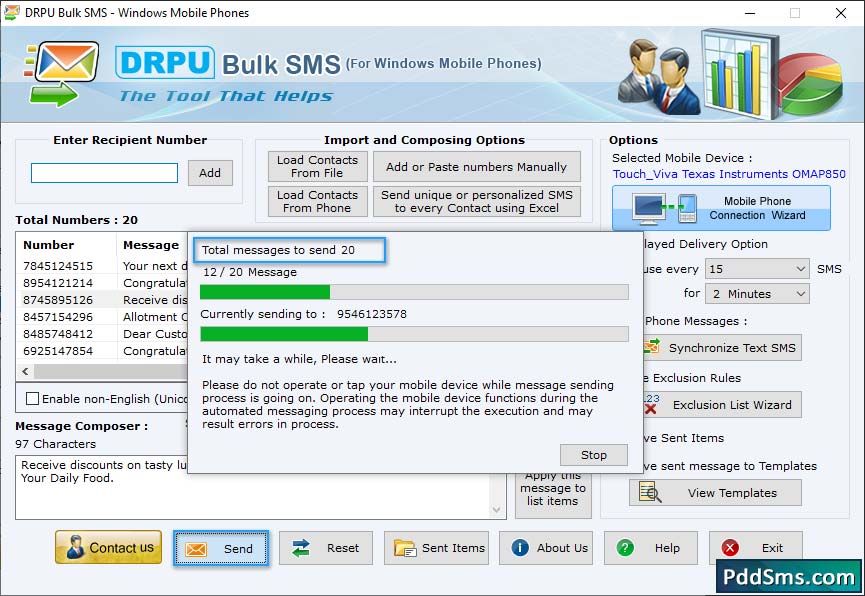Click the blue info icon About Us
Viewport: 865px width, 596px height.
[520, 547]
